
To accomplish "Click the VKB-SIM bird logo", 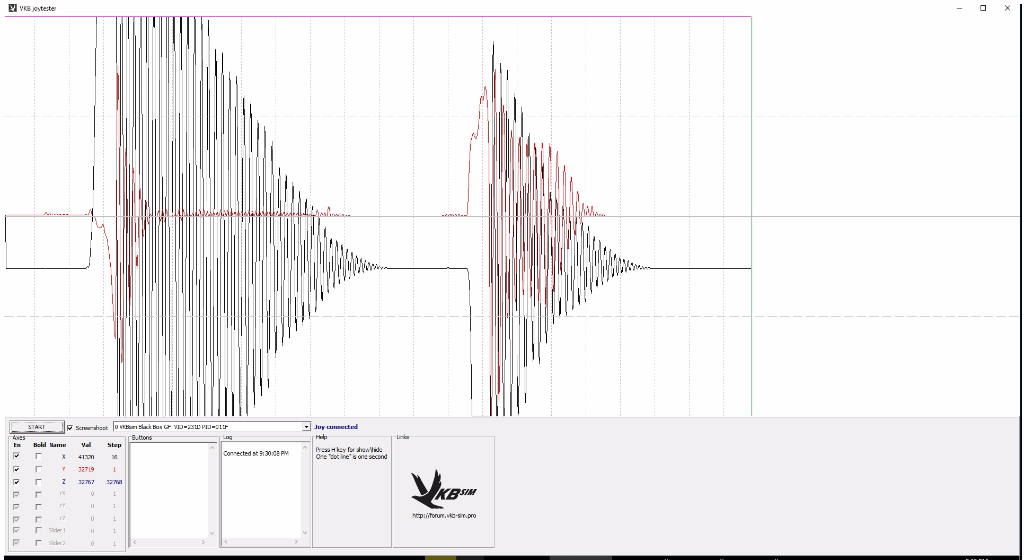I will tap(443, 487).
